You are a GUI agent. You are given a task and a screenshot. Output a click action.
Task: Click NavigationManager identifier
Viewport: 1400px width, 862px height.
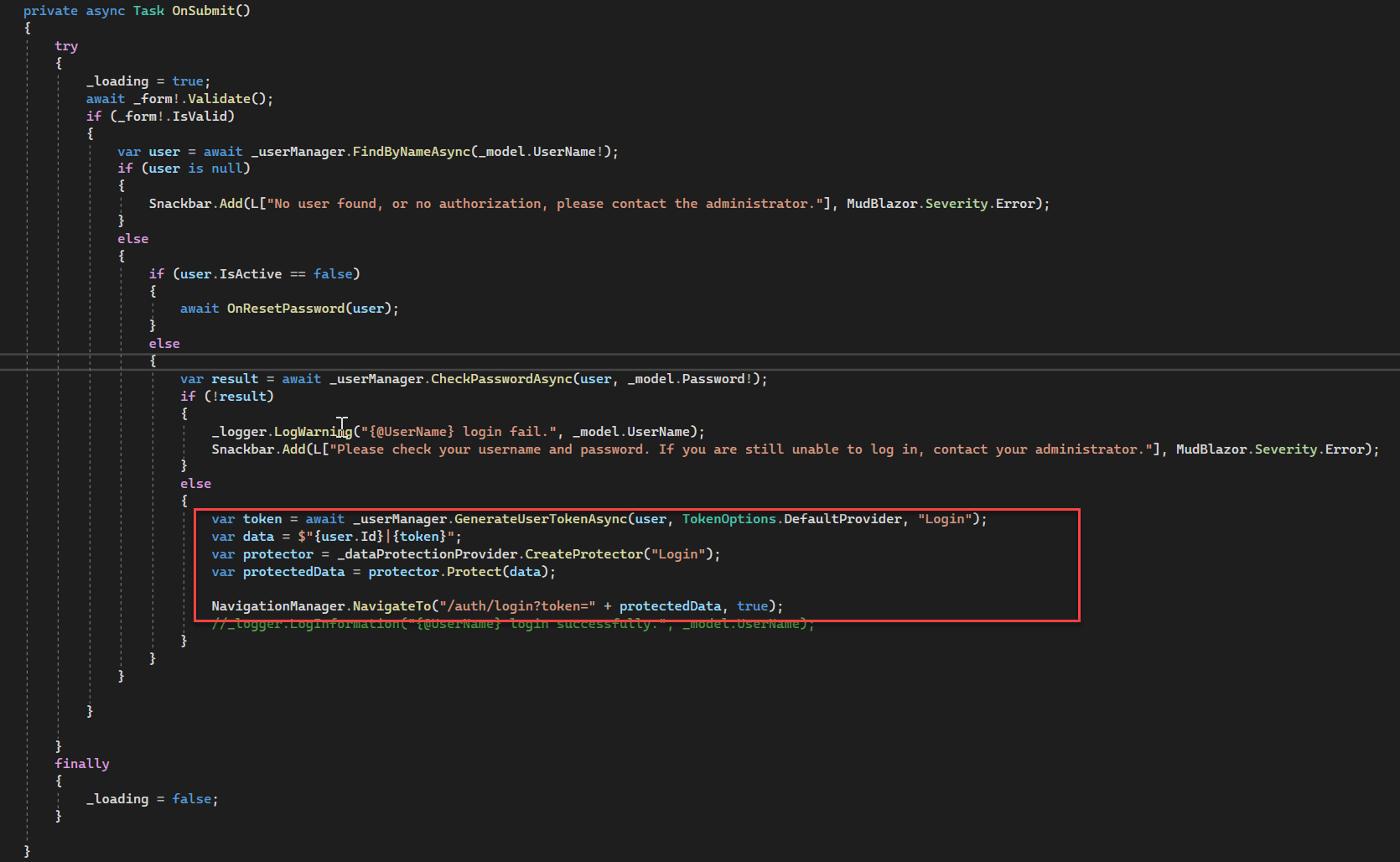click(x=278, y=606)
